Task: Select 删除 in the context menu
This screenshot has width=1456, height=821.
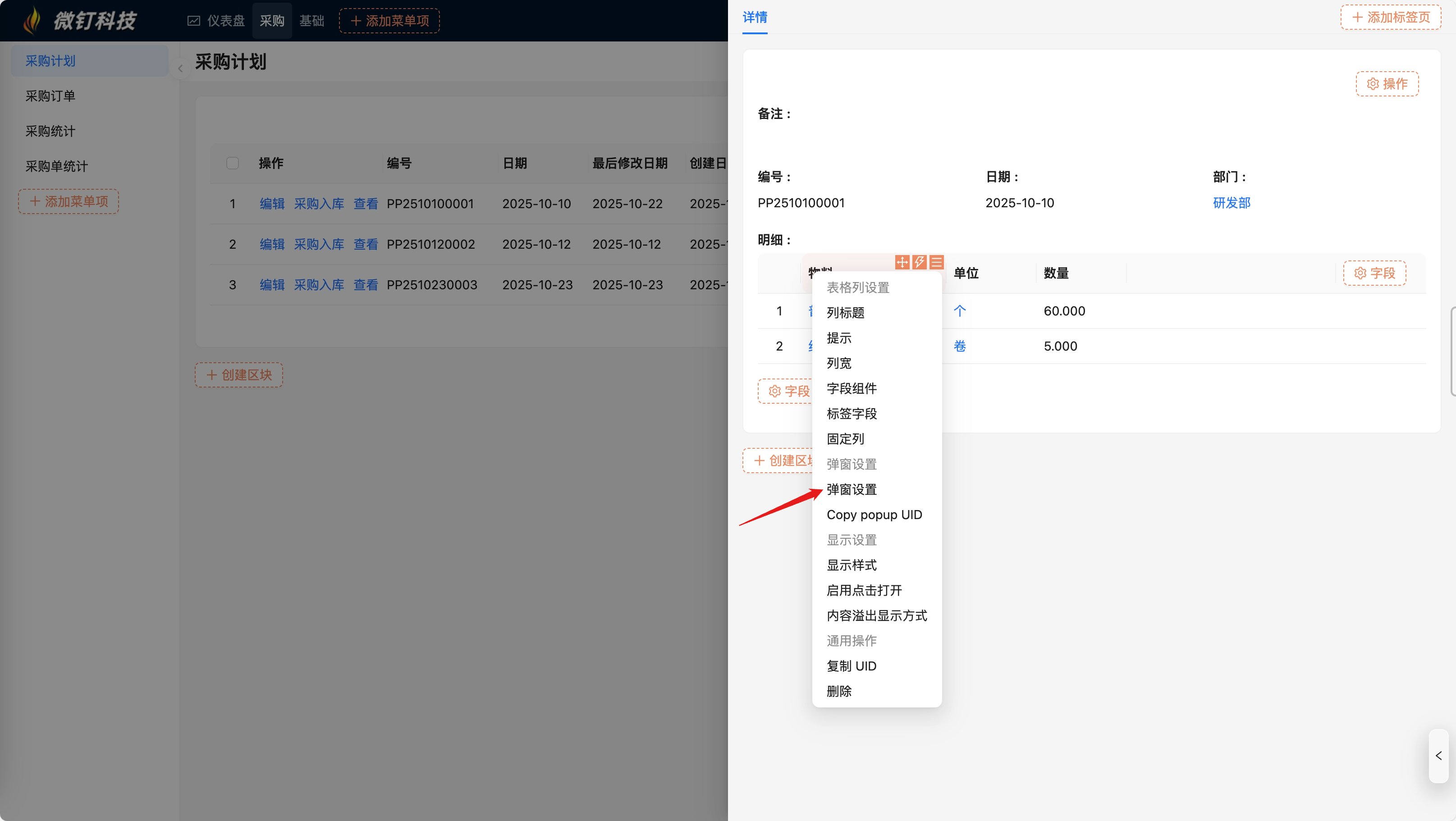Action: click(839, 691)
